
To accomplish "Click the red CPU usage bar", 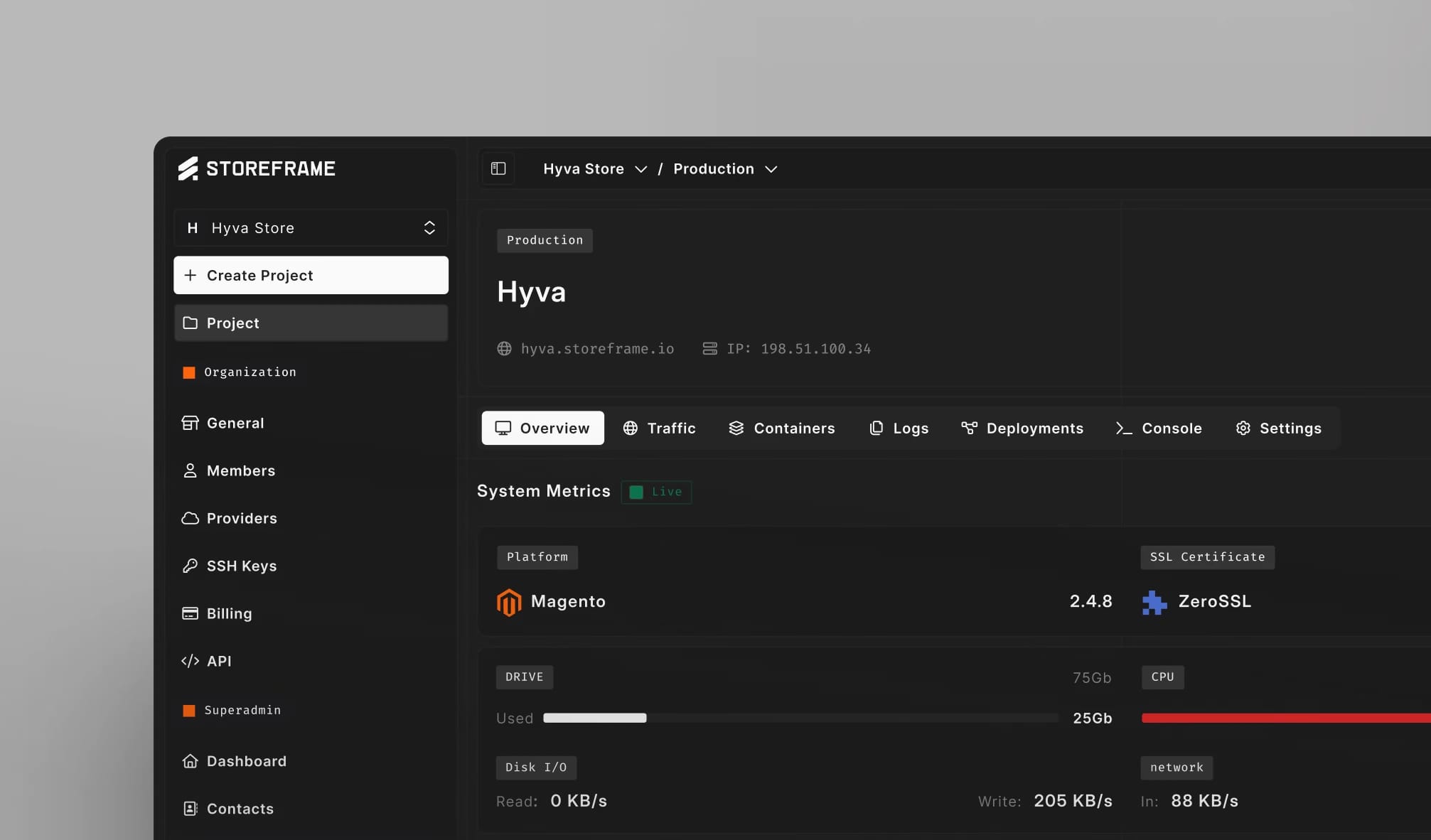I will pyautogui.click(x=1286, y=718).
